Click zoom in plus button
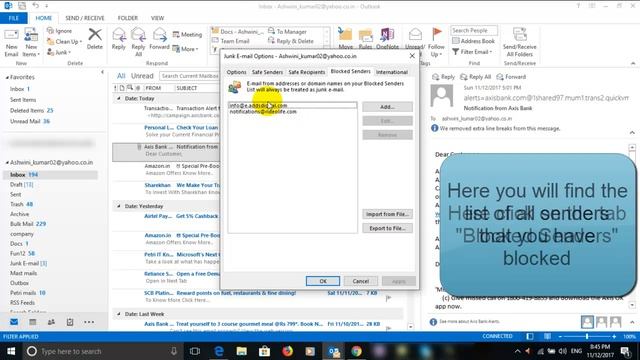Screen dimensions: 640x360 (614, 336)
